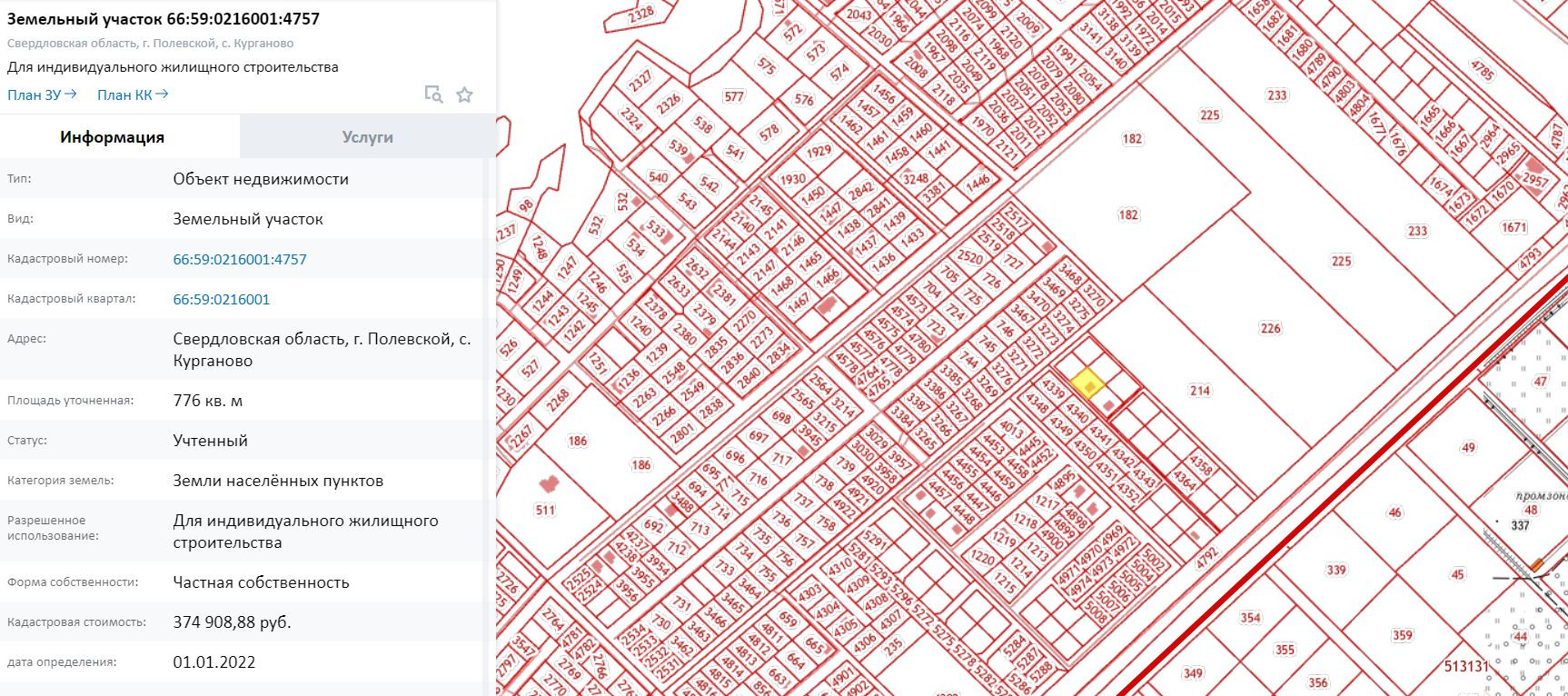The image size is (1568, 696).
Task: Click parcel 1671 on the map
Action: click(1514, 227)
